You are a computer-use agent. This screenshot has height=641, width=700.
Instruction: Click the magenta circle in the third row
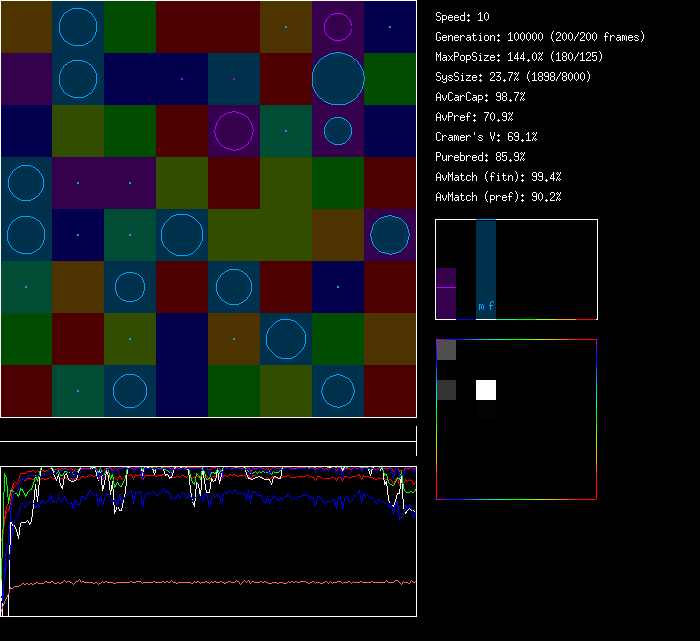[x=234, y=131]
